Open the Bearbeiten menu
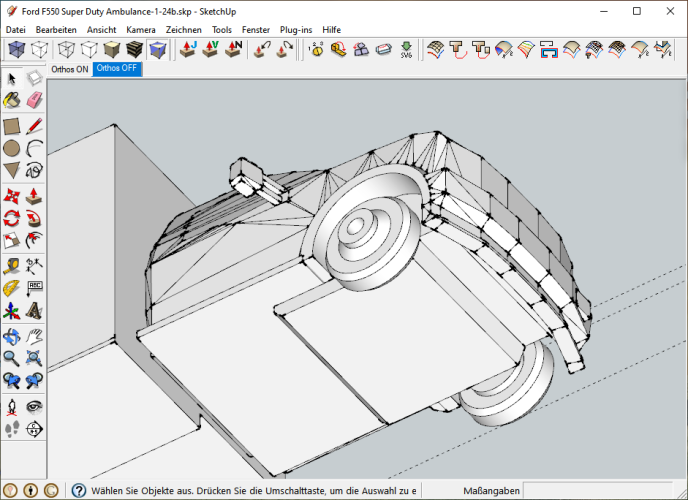The image size is (688, 500). 56,30
